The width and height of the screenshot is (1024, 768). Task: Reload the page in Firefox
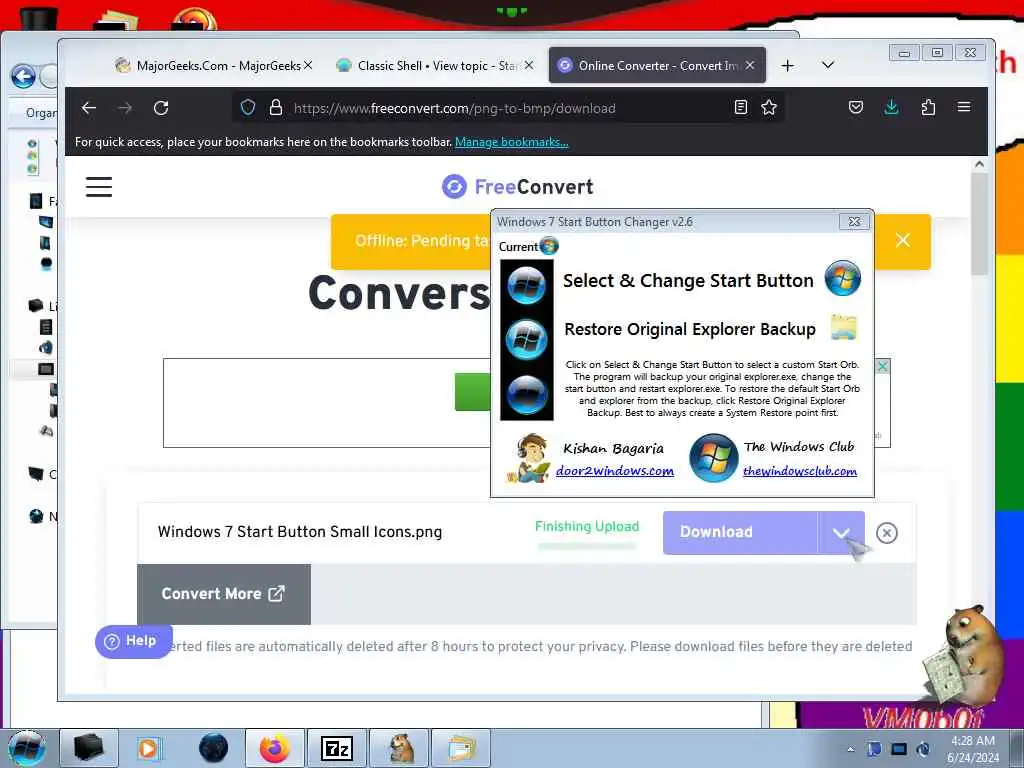[161, 108]
